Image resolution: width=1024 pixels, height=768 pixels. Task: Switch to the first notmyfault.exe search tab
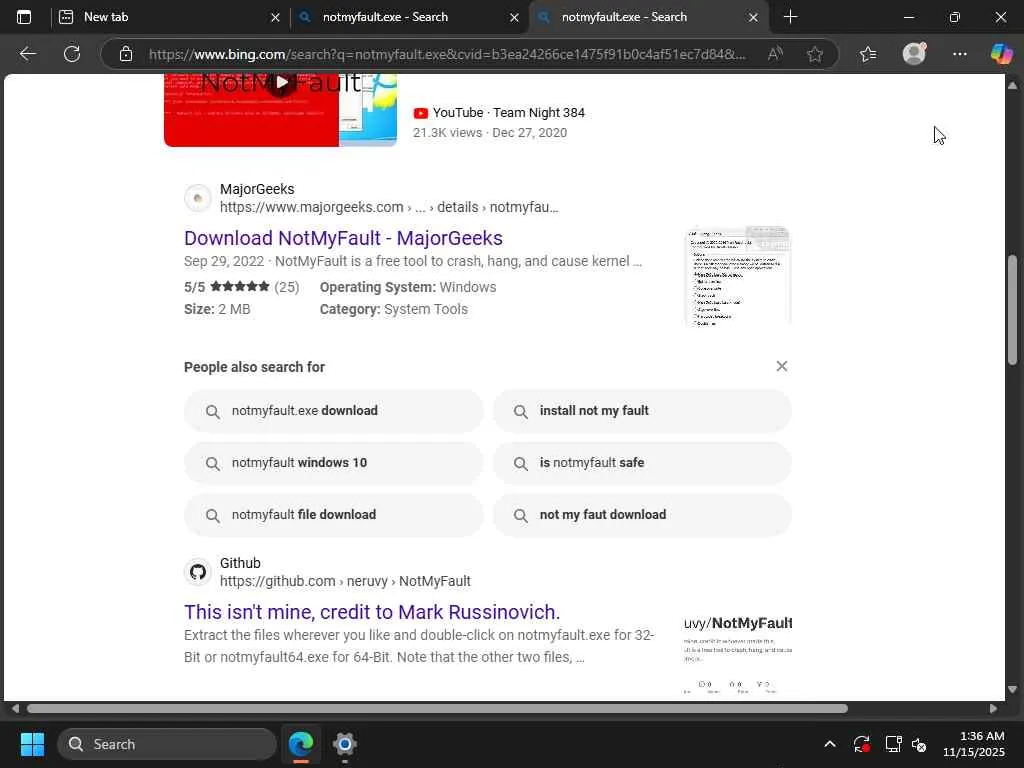click(409, 17)
